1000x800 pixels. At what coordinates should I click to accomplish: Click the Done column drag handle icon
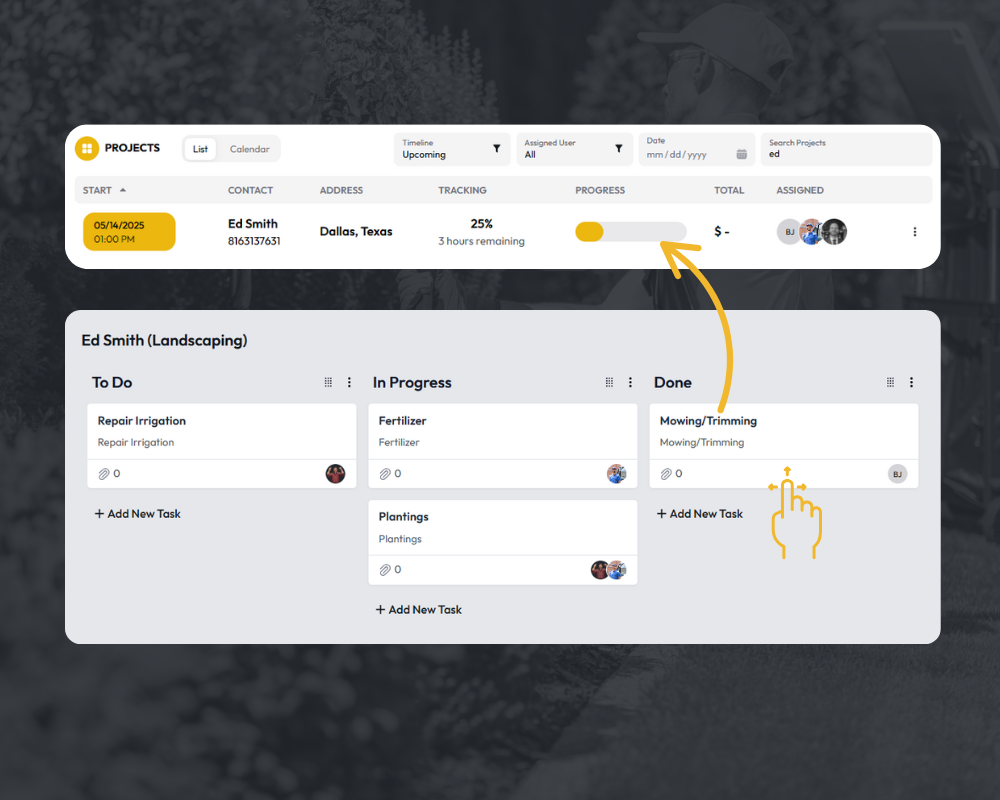890,382
